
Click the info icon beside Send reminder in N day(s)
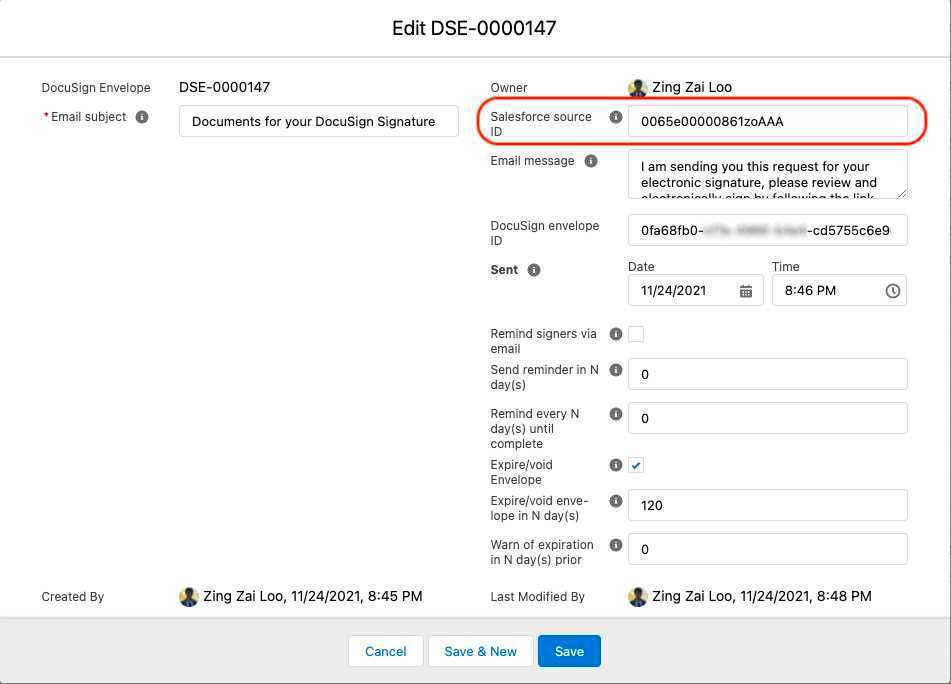click(615, 369)
